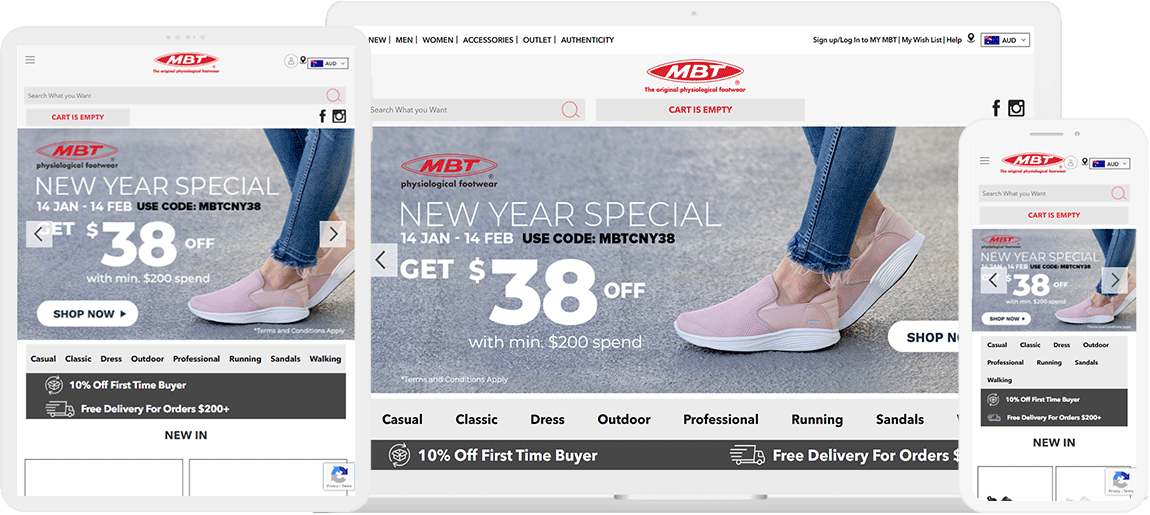Select Sandals category on phone
Image resolution: width=1150 pixels, height=515 pixels.
(x=1086, y=362)
